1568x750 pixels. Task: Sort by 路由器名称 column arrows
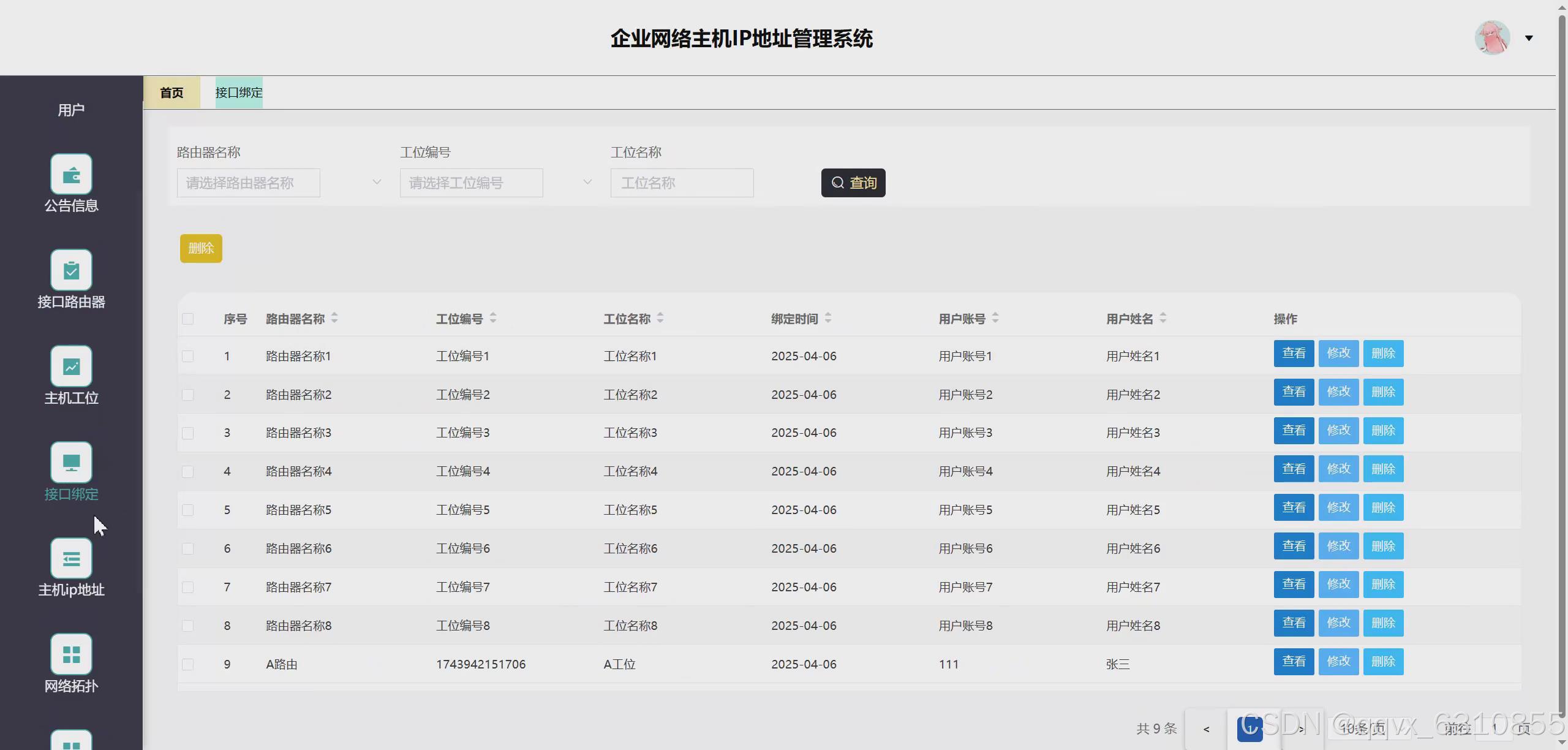click(334, 318)
